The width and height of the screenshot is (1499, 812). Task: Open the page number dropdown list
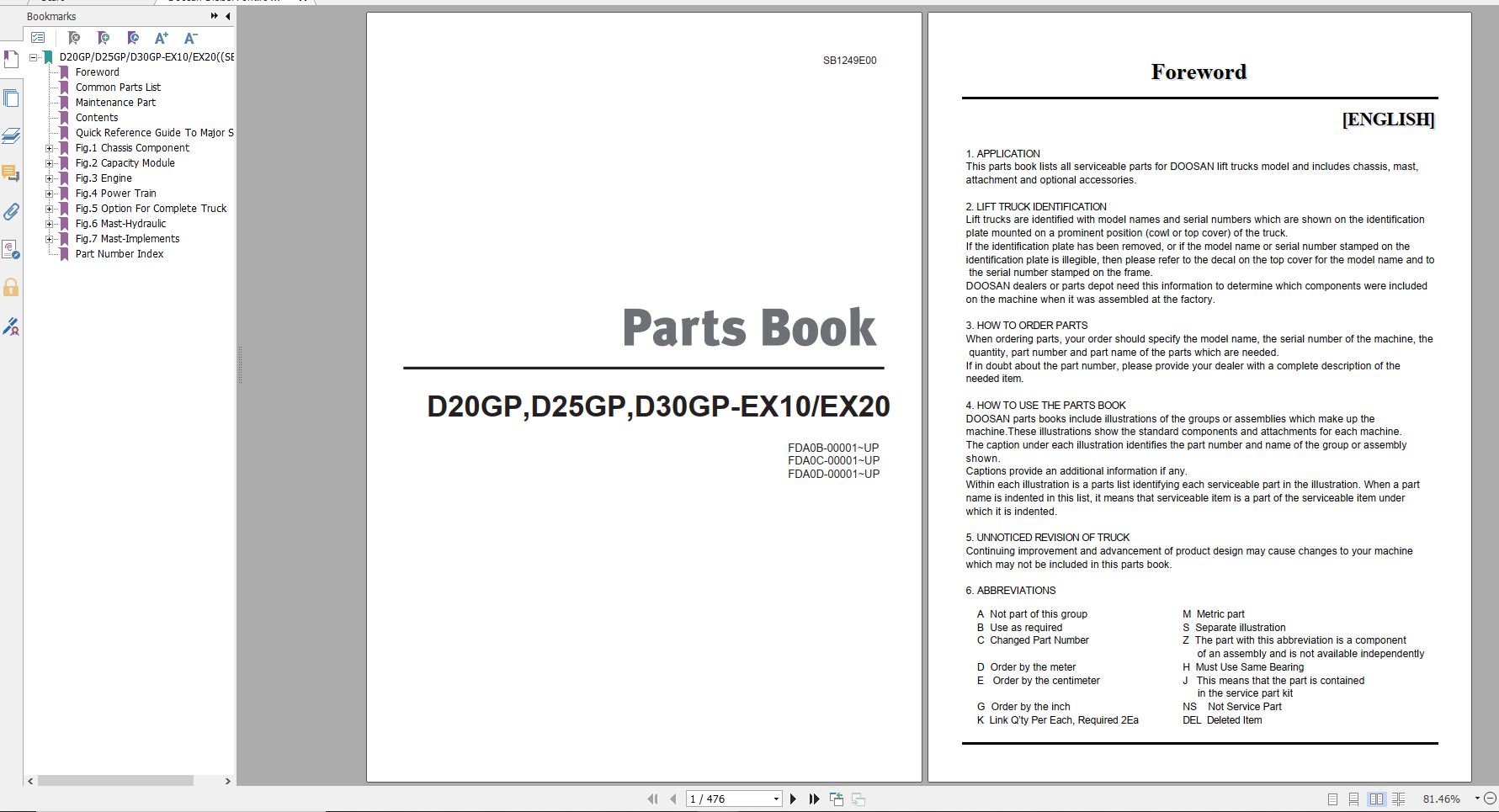click(x=776, y=798)
